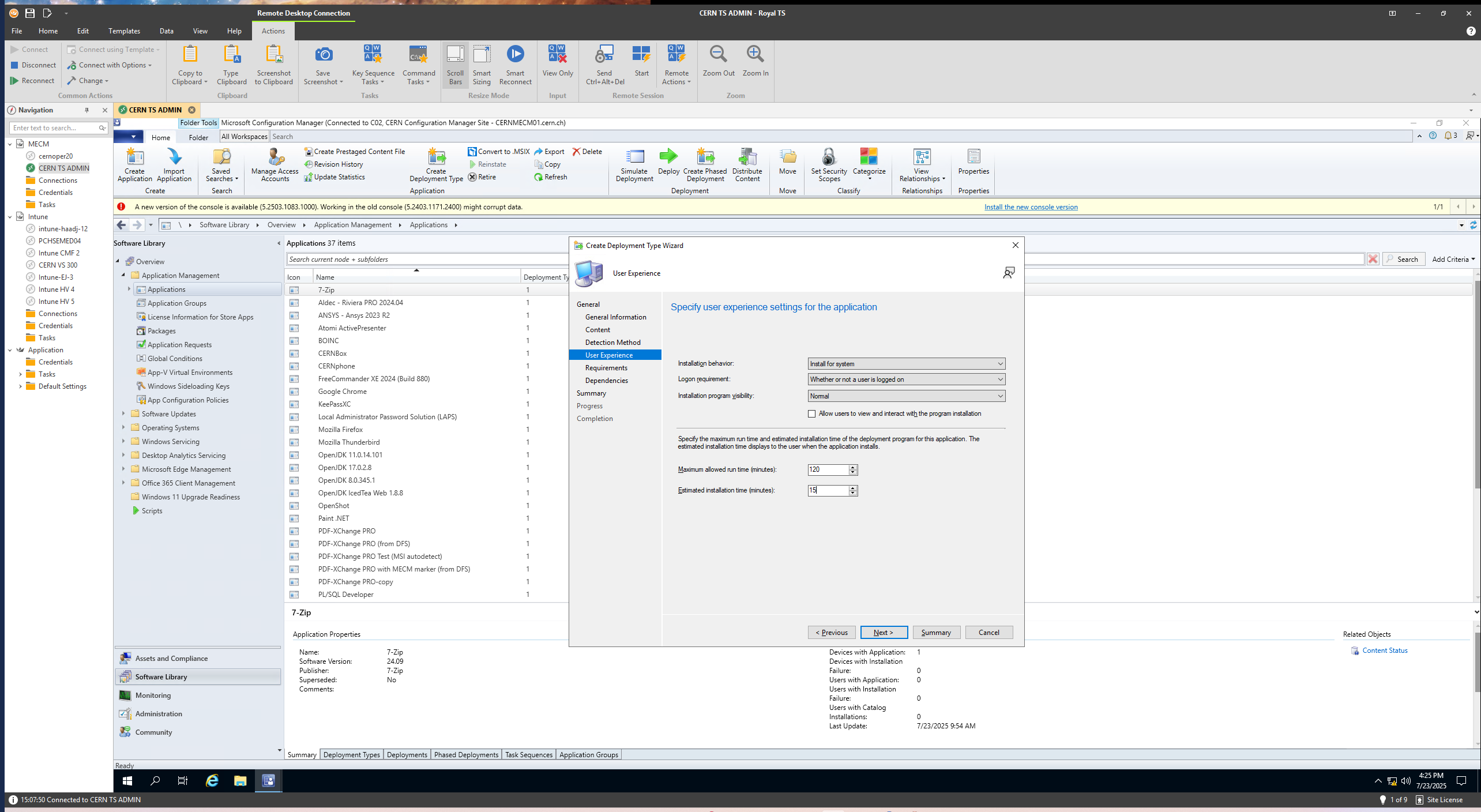This screenshot has width=1481, height=812.
Task: Click Export in Application ribbon group
Action: click(x=549, y=152)
